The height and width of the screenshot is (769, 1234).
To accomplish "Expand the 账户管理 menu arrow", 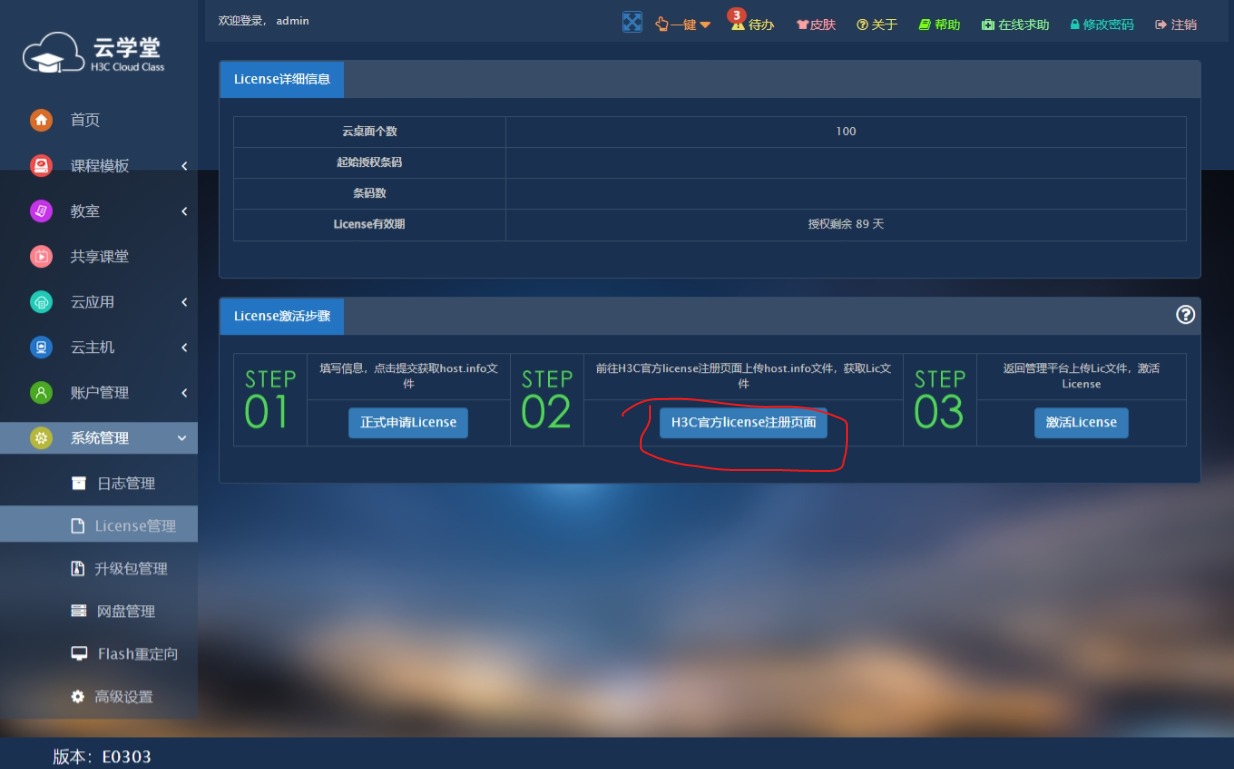I will [184, 393].
